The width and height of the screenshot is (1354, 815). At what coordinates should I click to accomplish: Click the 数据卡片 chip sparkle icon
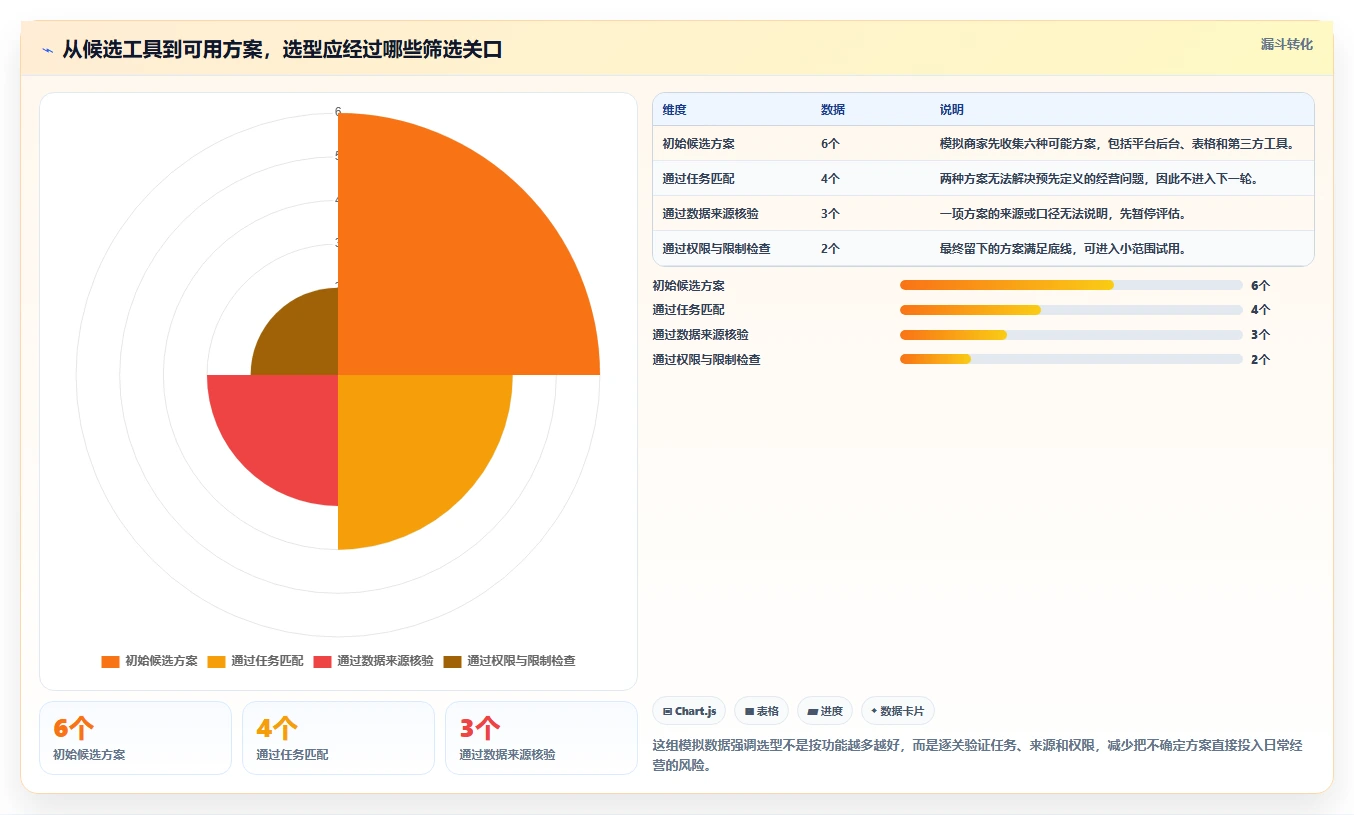874,711
